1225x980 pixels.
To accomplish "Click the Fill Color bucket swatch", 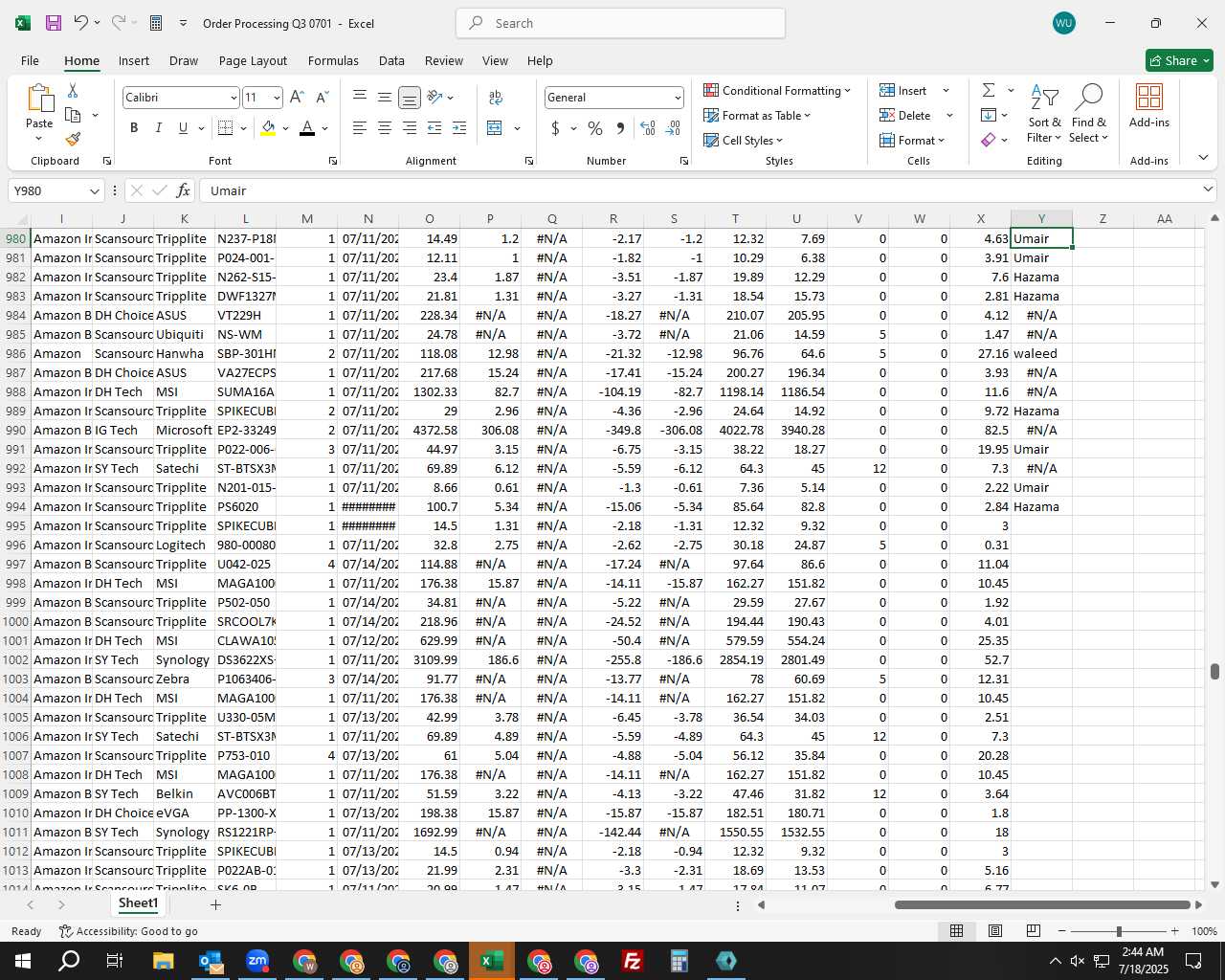I will 268,128.
